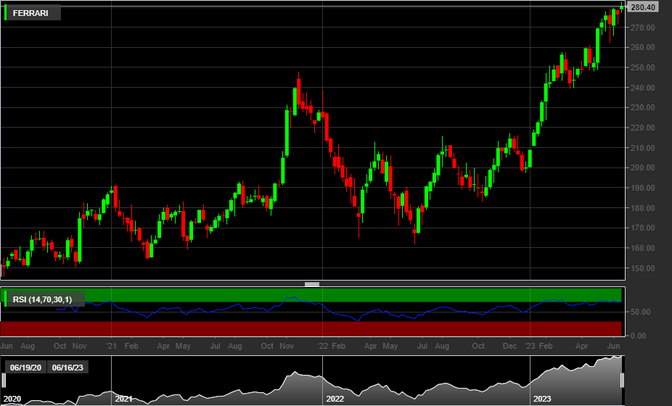Click the left handle of the range navigator
The image size is (672, 406).
pos(2,380)
